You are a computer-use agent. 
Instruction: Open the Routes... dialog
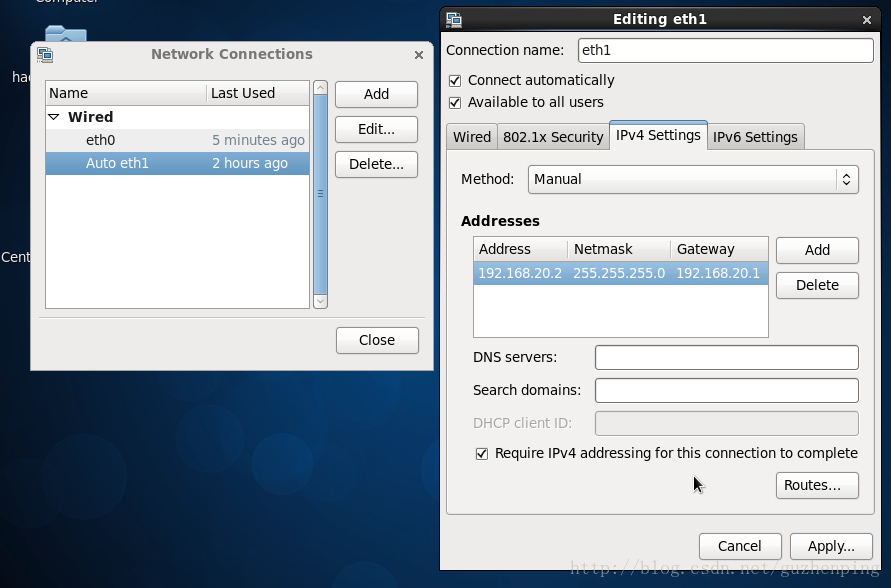click(x=817, y=485)
